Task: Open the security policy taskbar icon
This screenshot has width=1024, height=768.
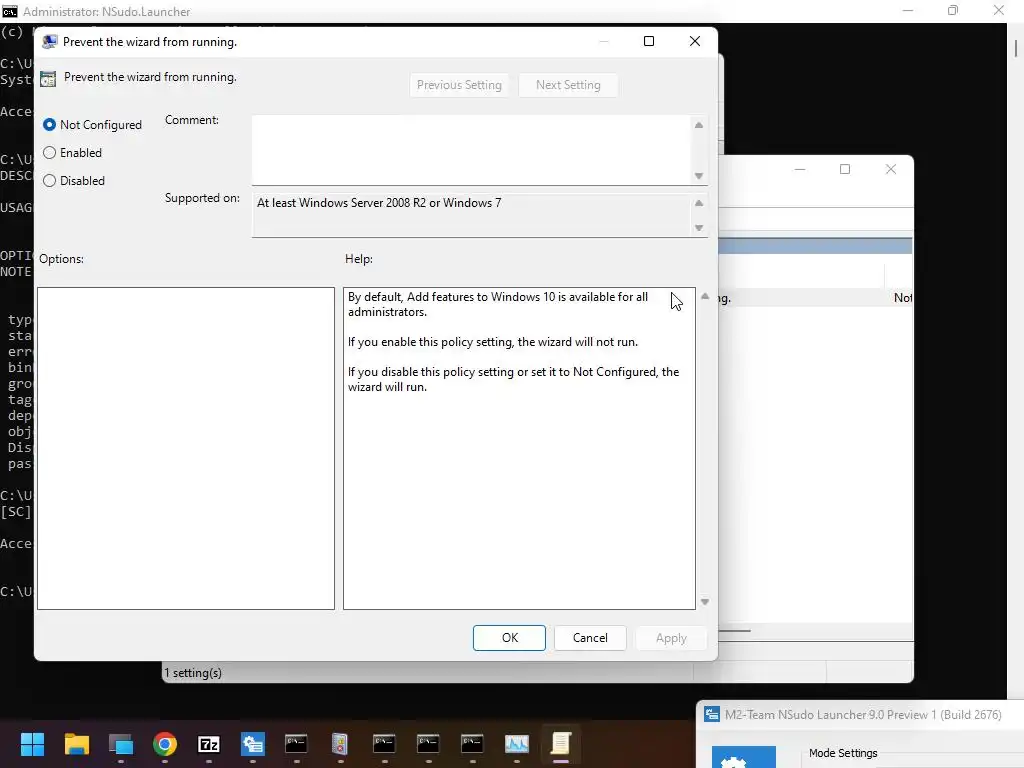Action: click(x=340, y=744)
